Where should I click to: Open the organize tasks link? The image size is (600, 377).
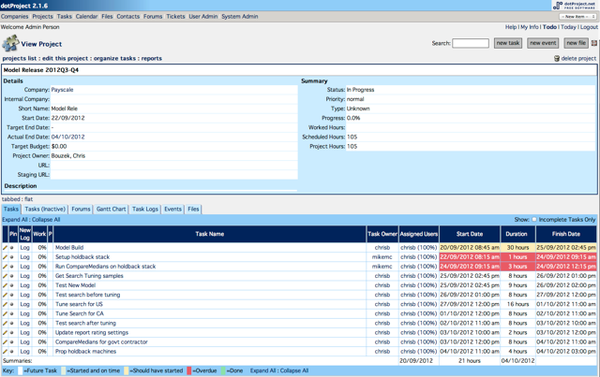(x=115, y=59)
